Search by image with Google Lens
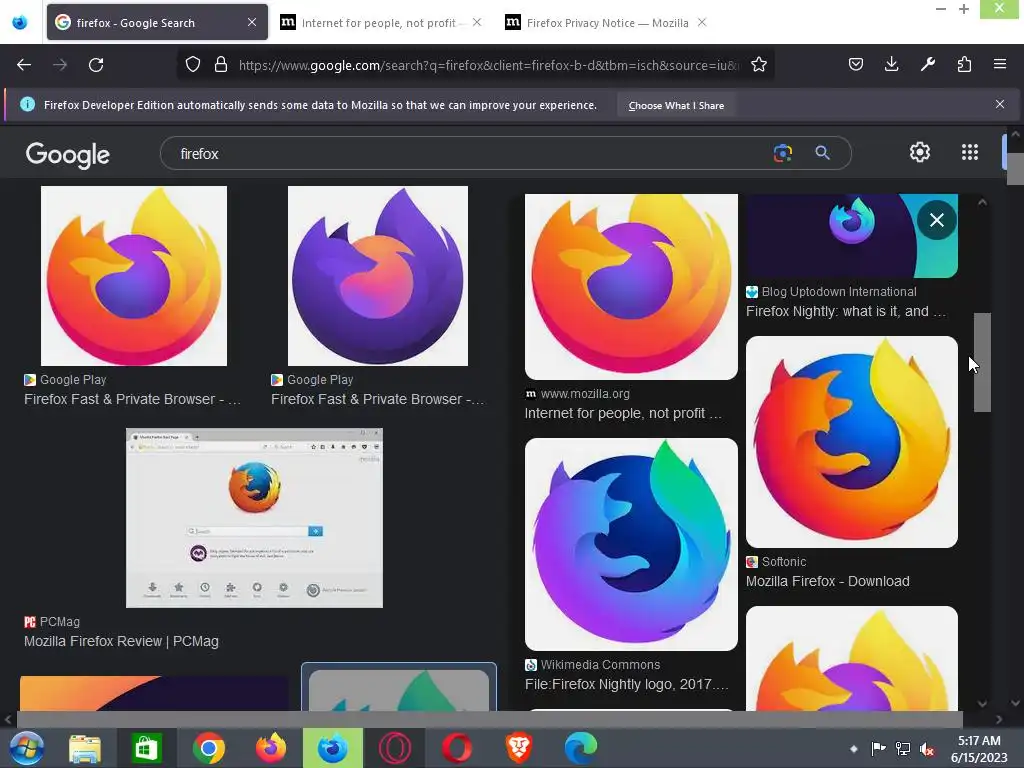 [782, 153]
